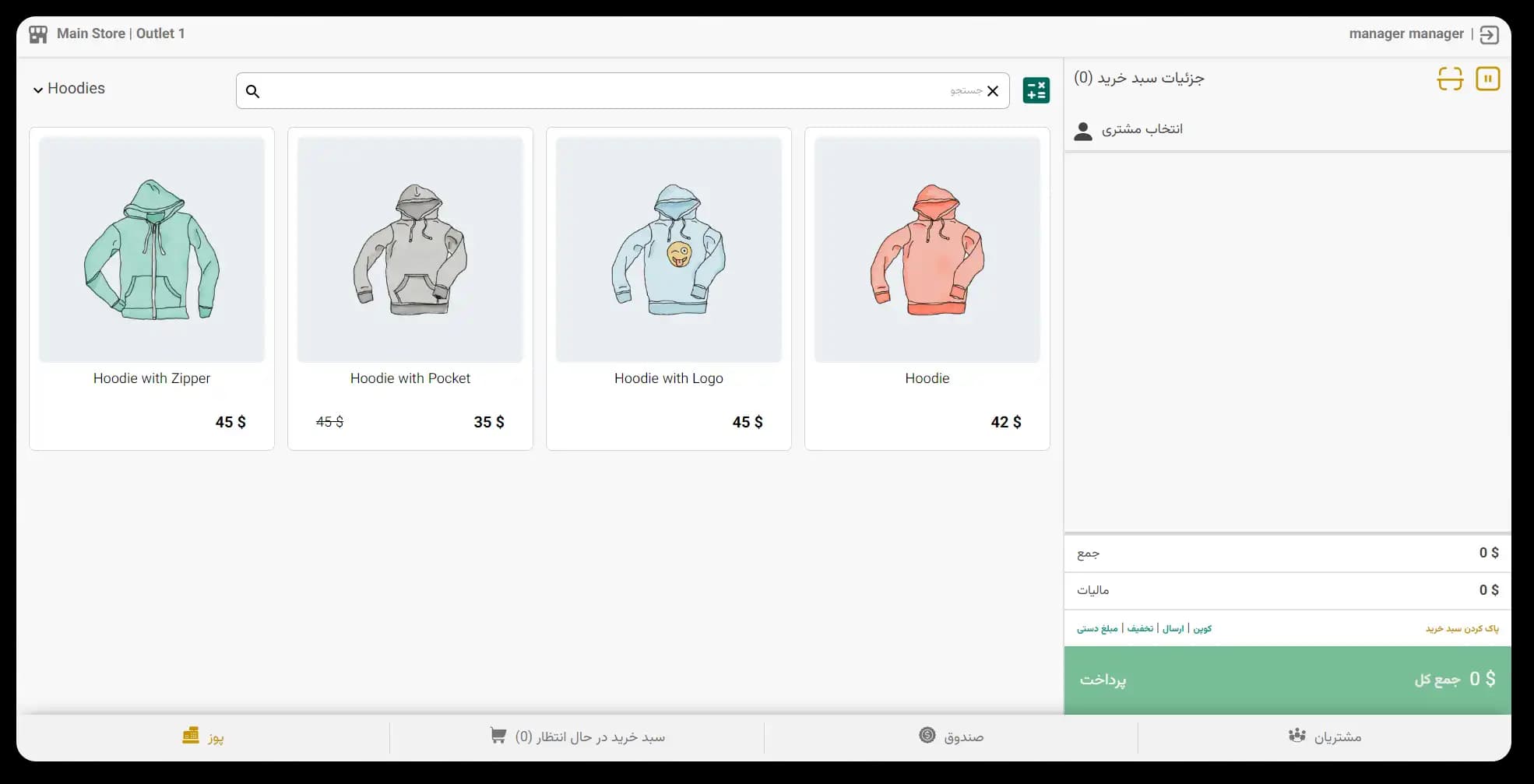
Task: Click the Main Store | Outlet 1 title
Action: 121,34
